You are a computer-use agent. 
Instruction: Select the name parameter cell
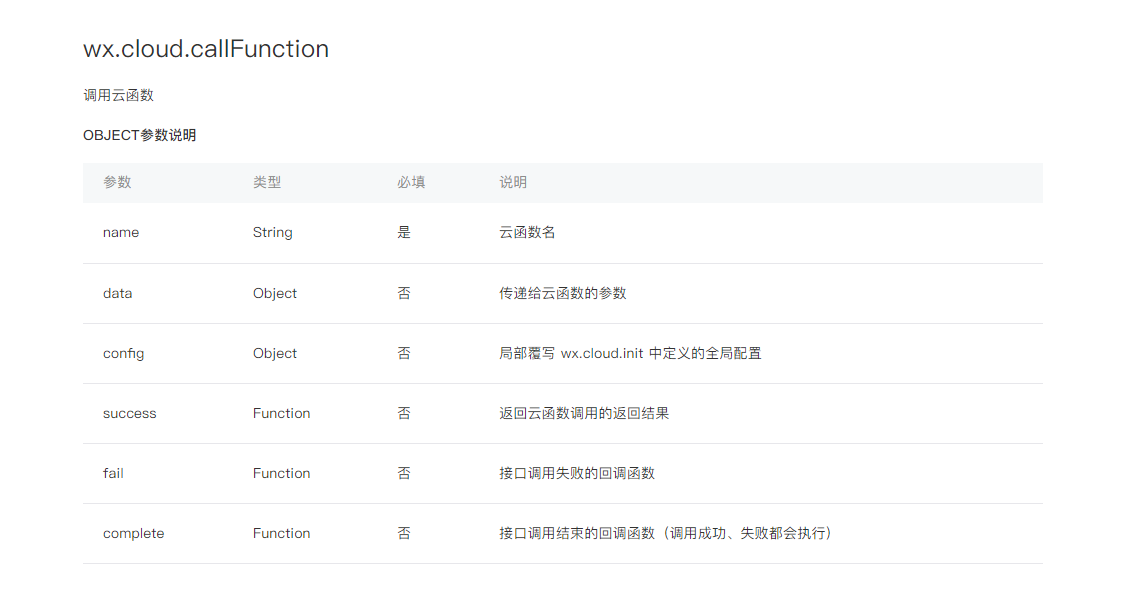[121, 232]
